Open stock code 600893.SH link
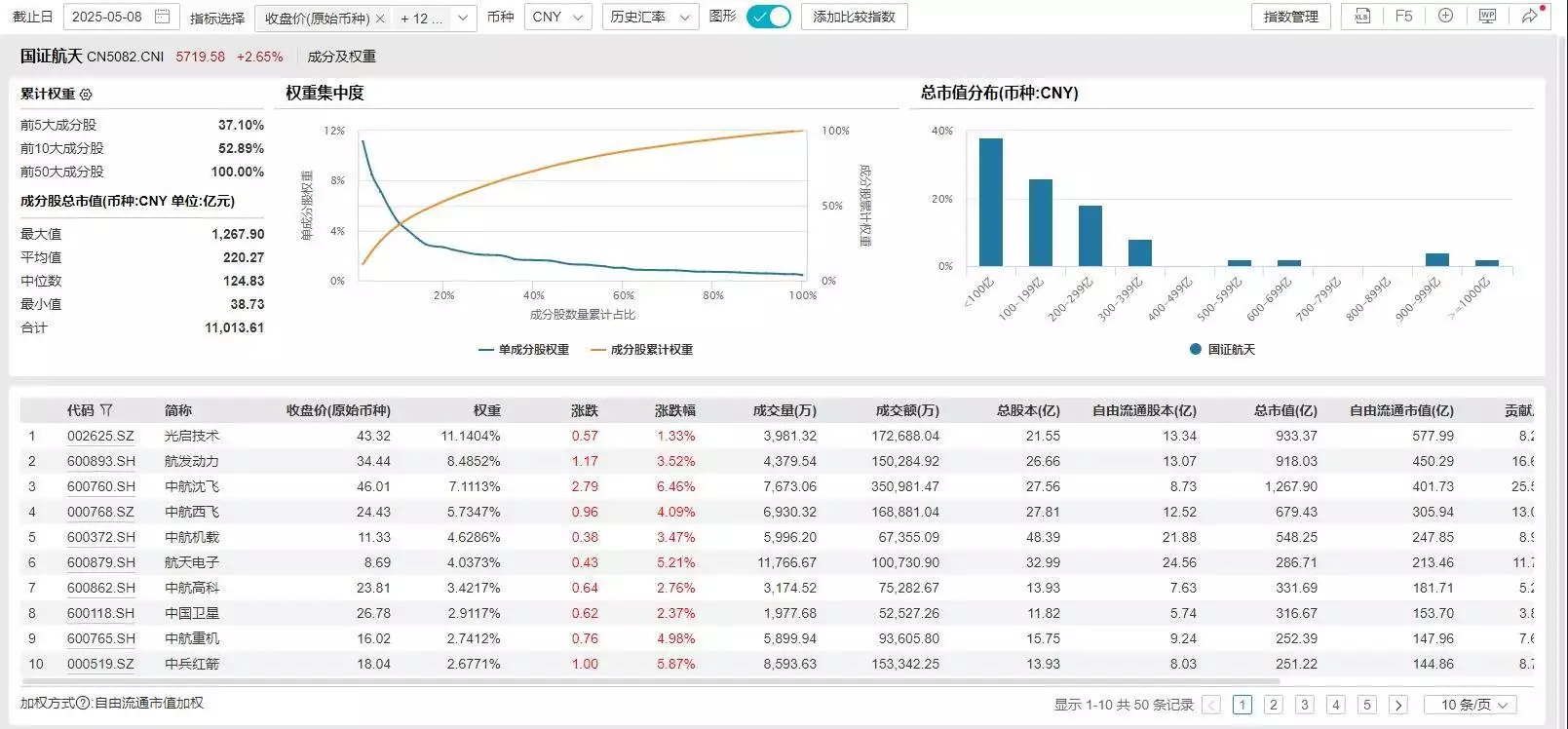The image size is (1568, 729). point(101,461)
